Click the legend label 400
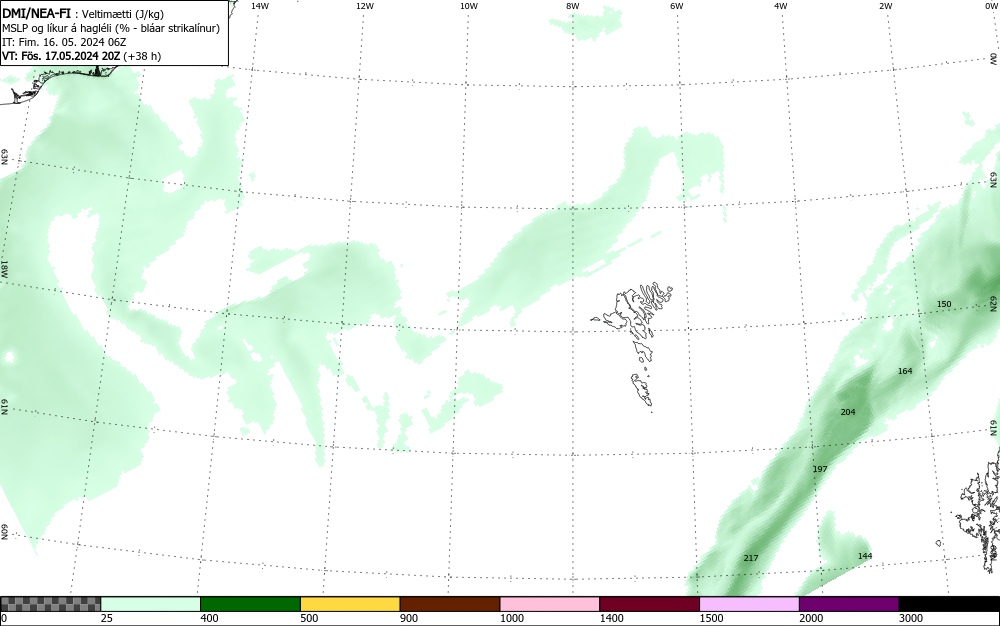The width and height of the screenshot is (1000, 626). (209, 618)
